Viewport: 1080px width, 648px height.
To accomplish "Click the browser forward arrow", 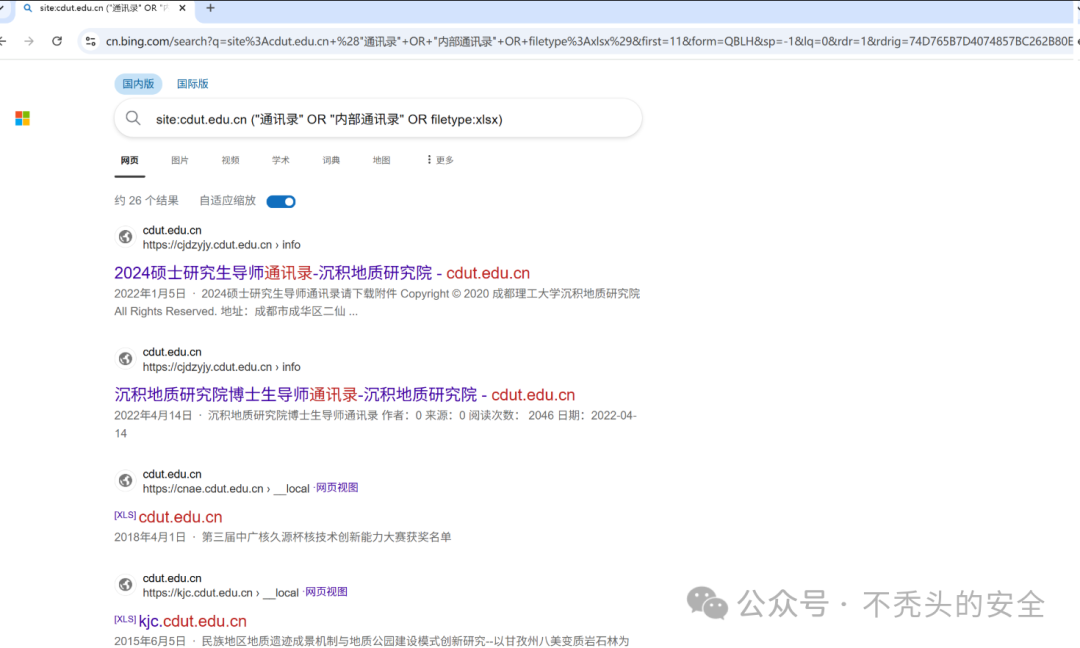I will 29,41.
